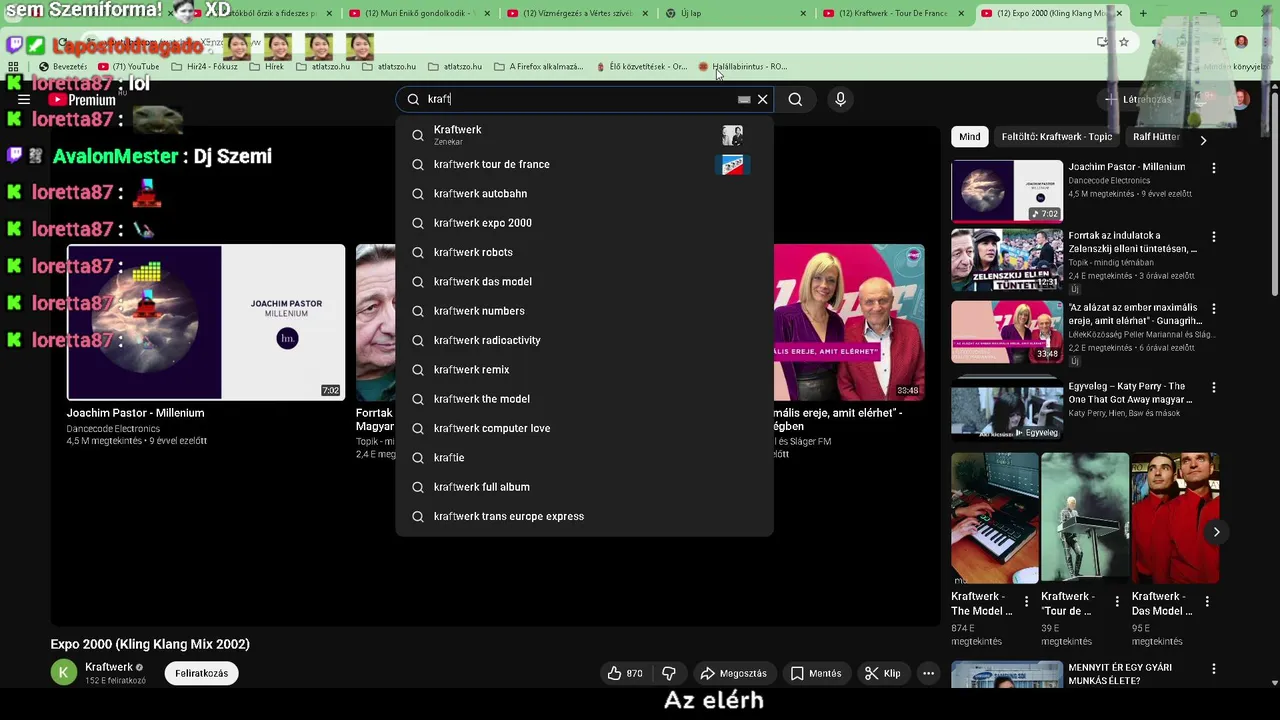Choose suggestion kraftwerk expo 2000

[585, 223]
